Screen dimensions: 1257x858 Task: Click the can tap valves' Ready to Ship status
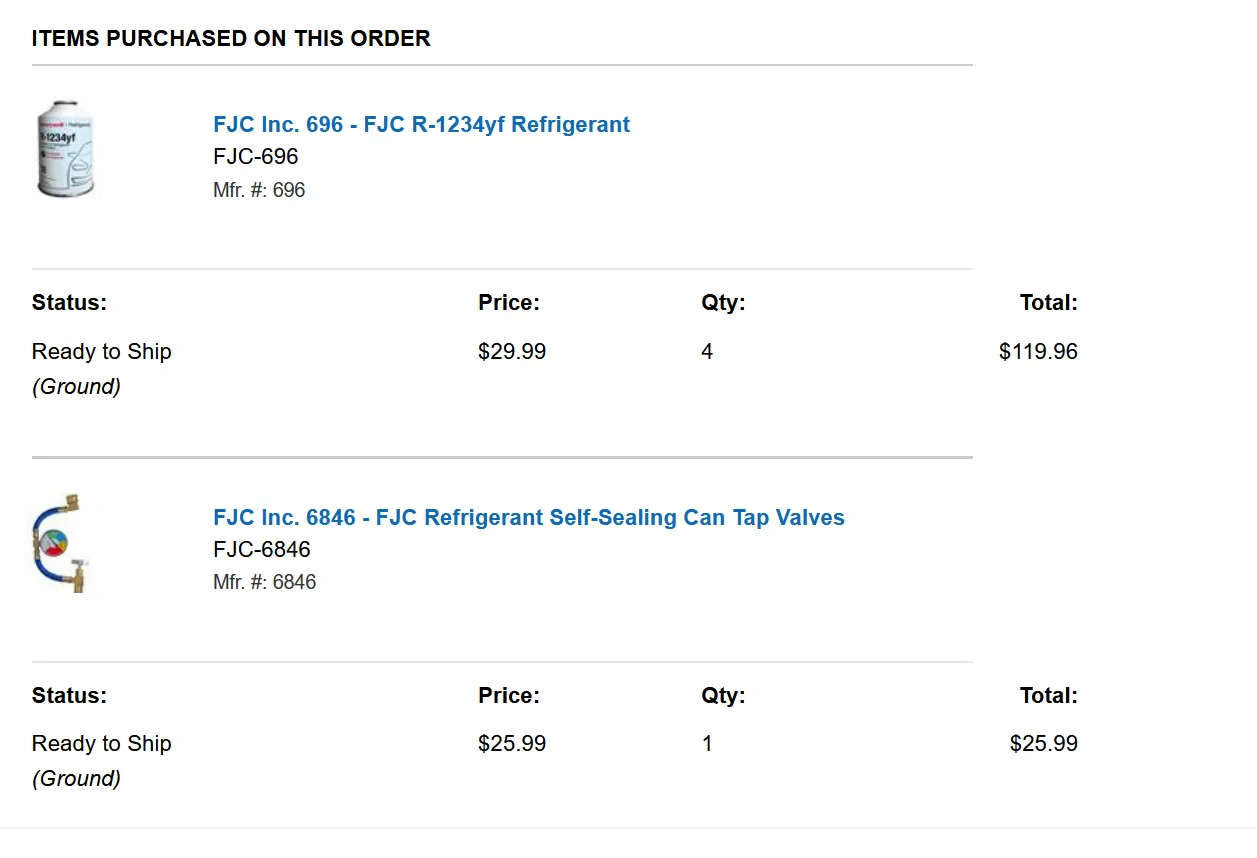[x=102, y=744]
